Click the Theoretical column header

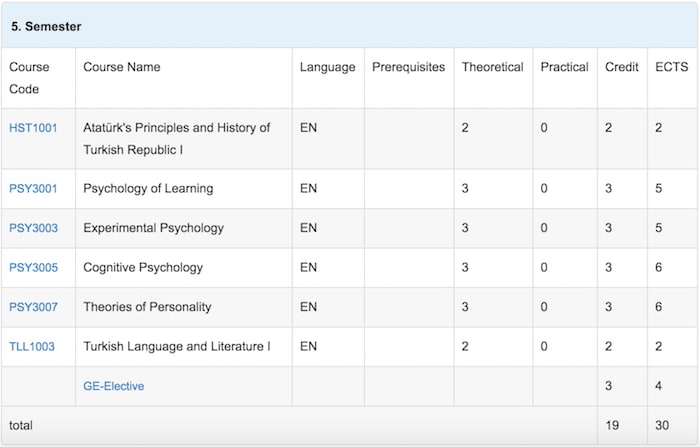(492, 67)
